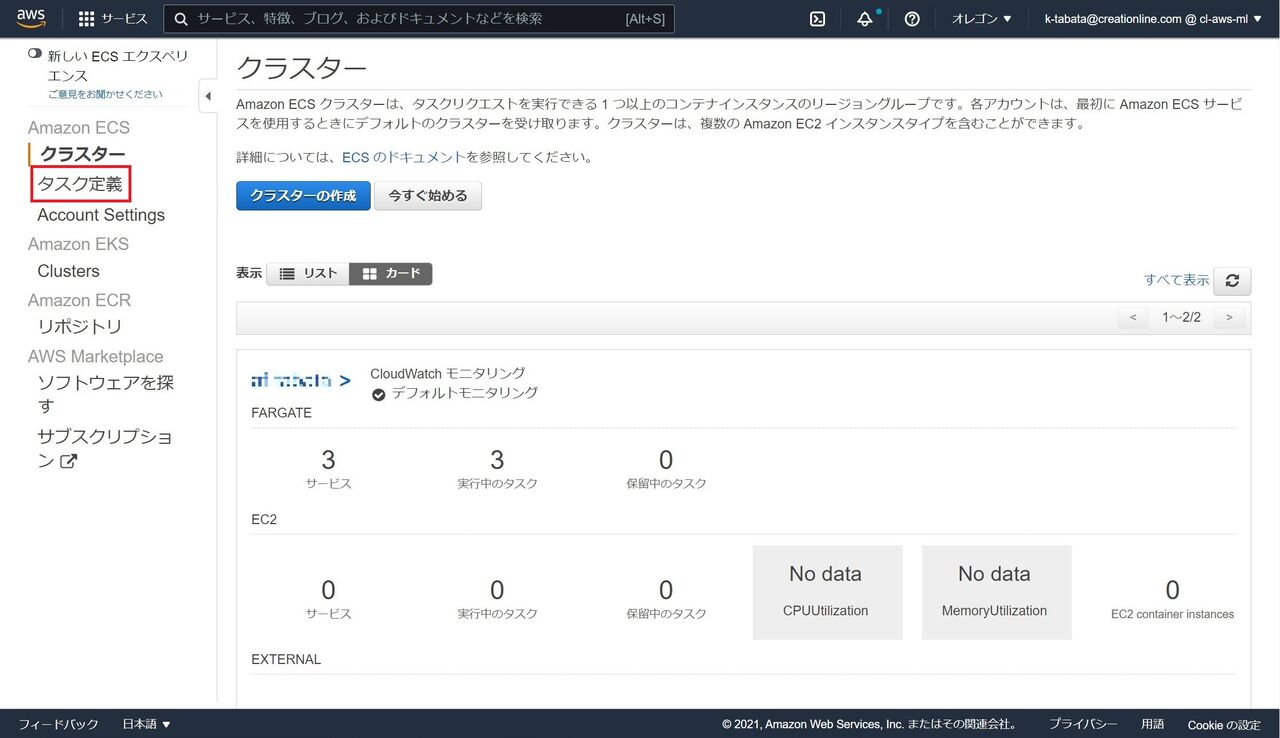Screen dimensions: 1280x738
Task: Click ご意見をお聞かせください link
Action: coord(105,94)
